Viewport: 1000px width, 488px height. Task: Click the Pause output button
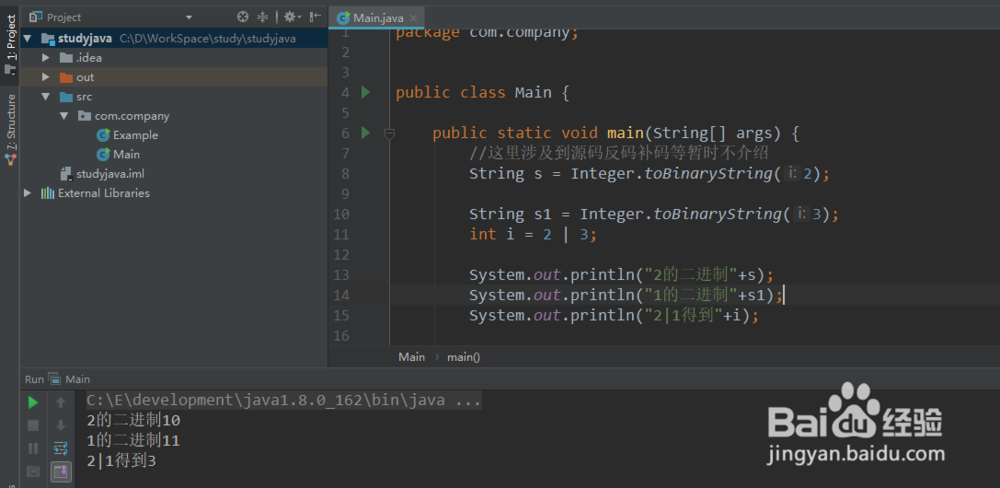pos(33,448)
